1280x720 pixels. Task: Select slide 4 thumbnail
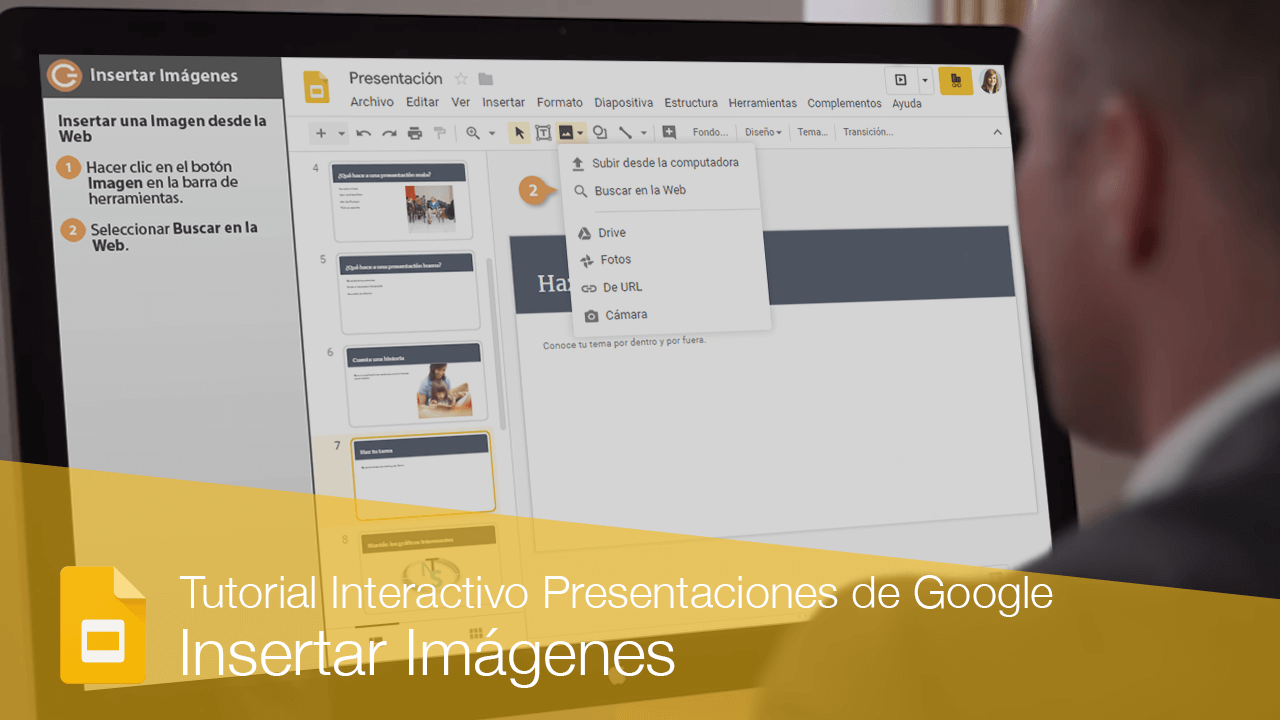pos(400,200)
